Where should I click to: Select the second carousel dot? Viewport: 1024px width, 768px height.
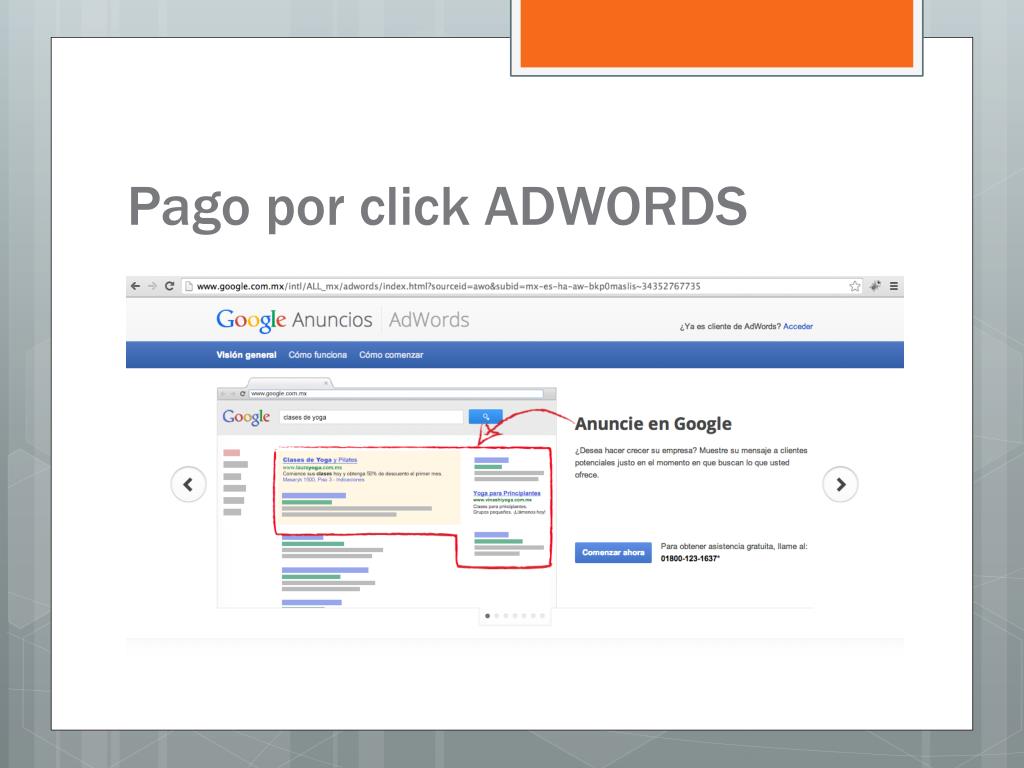coord(496,616)
